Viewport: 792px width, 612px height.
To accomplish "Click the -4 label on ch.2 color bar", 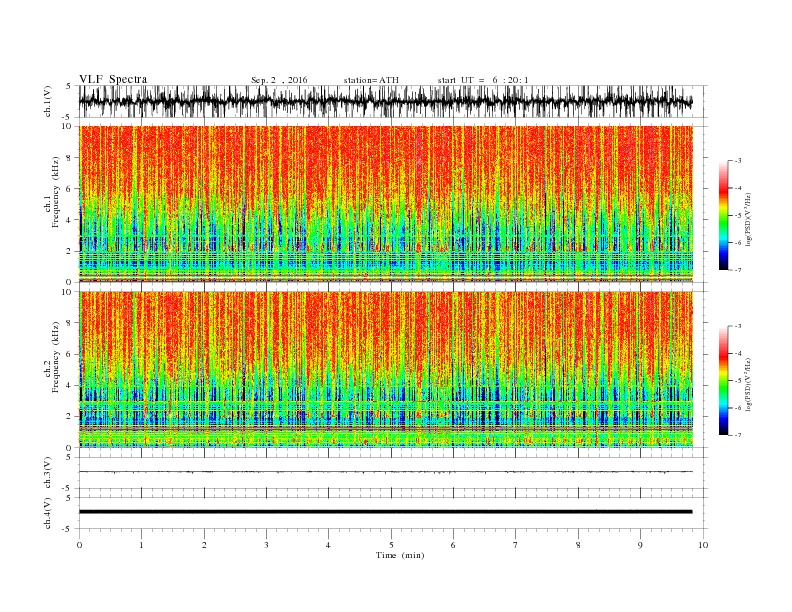I will point(738,353).
